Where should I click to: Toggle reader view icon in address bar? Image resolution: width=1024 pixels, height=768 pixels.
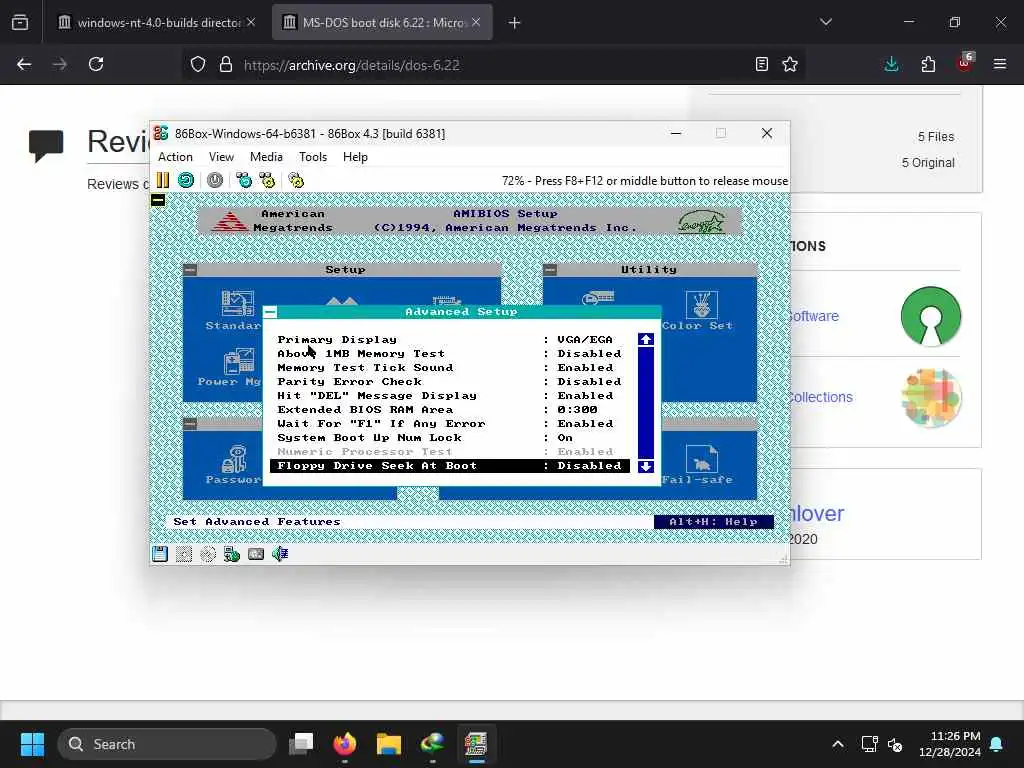click(x=761, y=65)
